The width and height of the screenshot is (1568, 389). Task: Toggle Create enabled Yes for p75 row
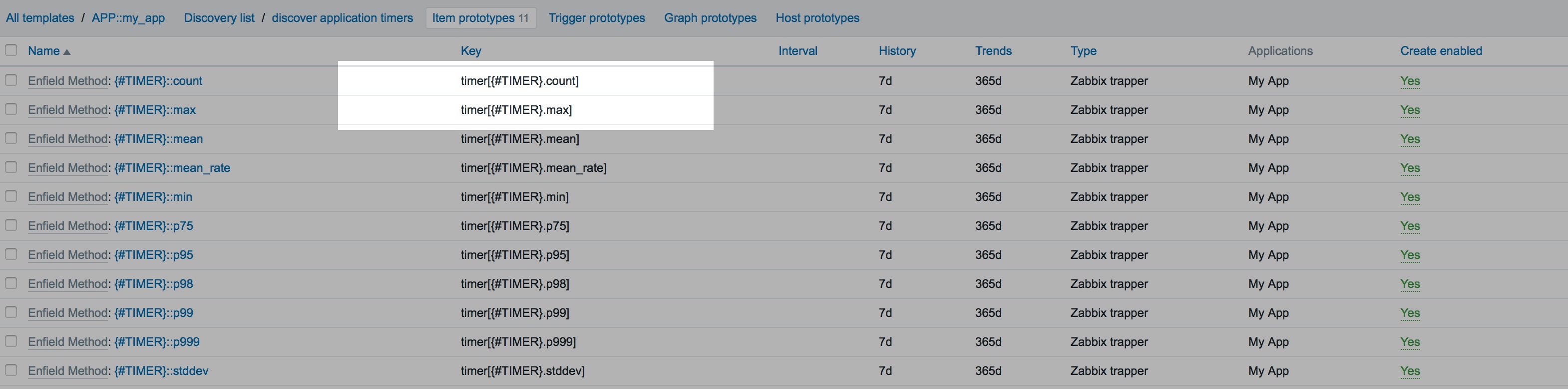click(x=1410, y=225)
